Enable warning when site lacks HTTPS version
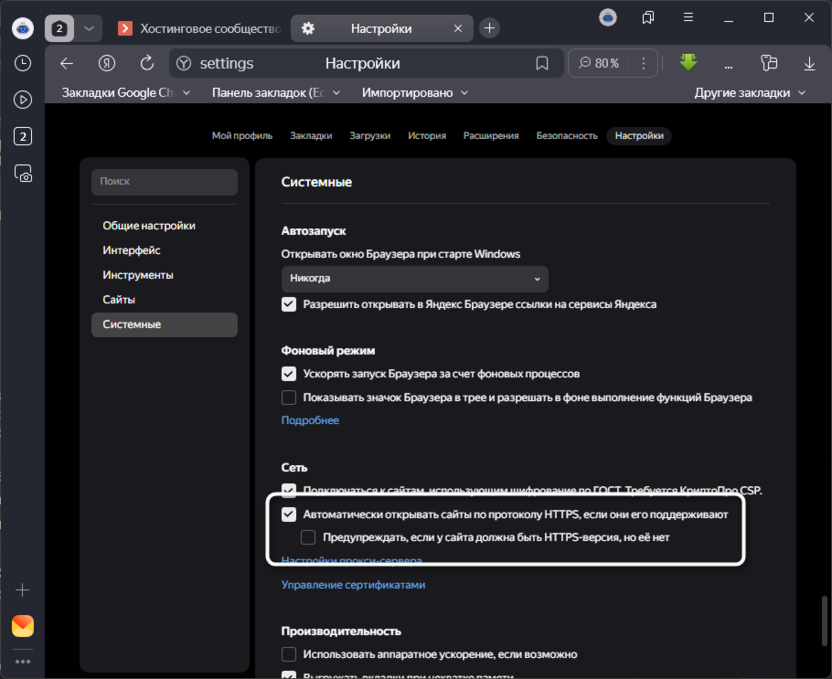This screenshot has height=679, width=832. pos(308,538)
